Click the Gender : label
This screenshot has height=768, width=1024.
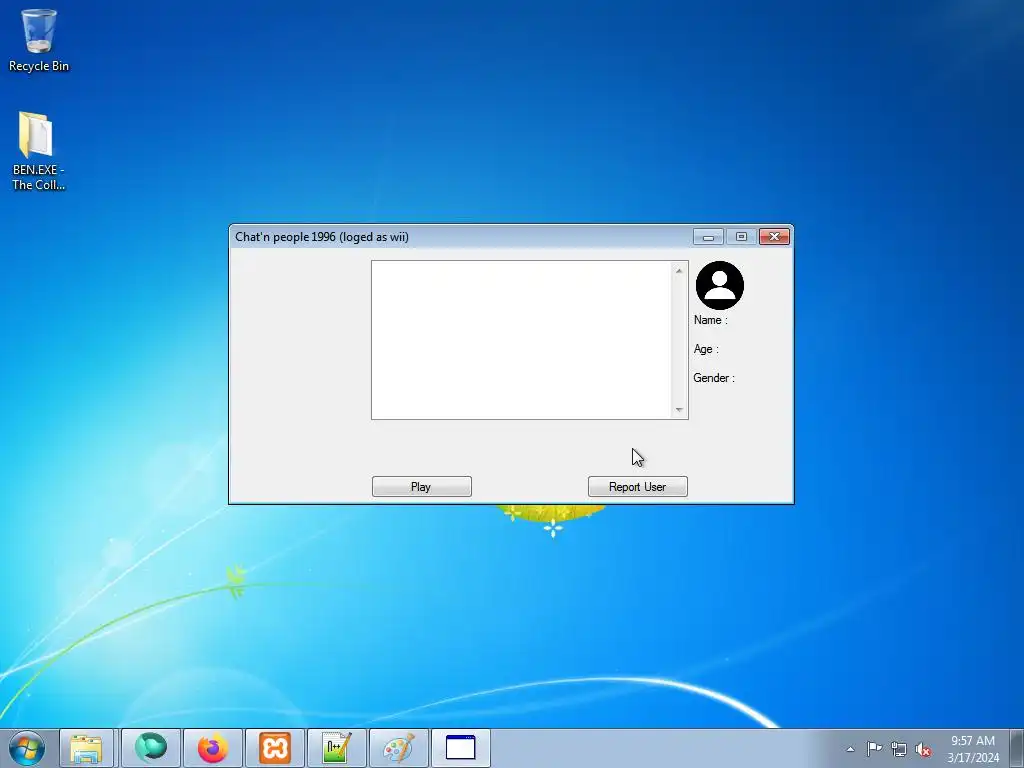pyautogui.click(x=714, y=377)
